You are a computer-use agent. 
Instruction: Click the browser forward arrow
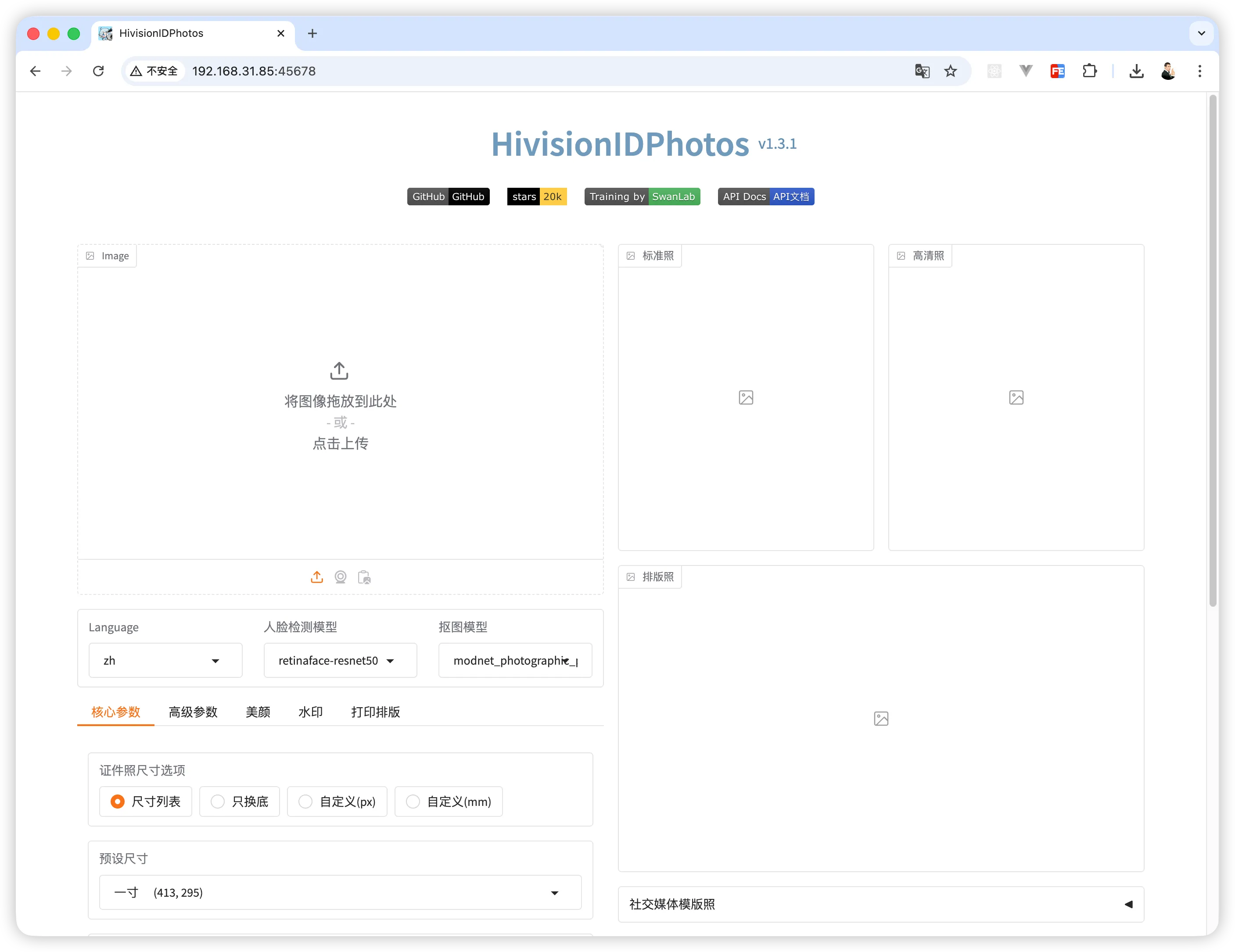click(x=67, y=71)
